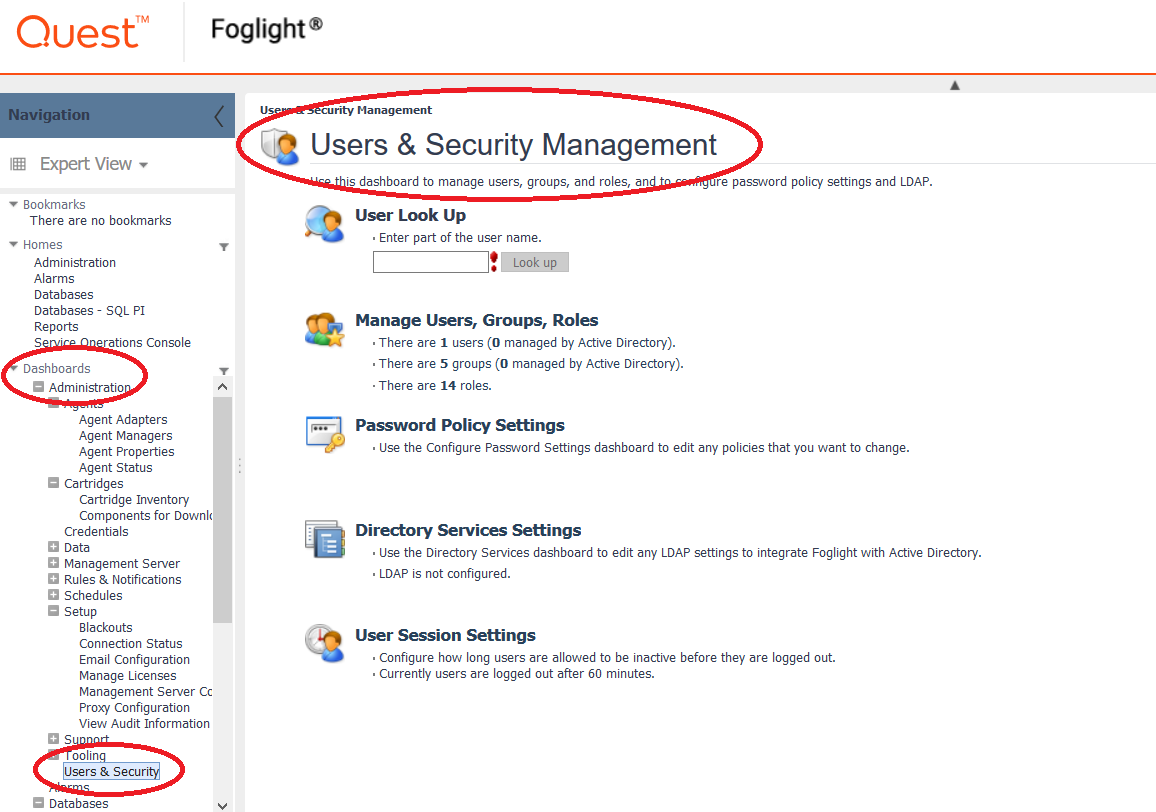Expand the Management Server tree node
This screenshot has width=1156, height=812.
[x=53, y=563]
